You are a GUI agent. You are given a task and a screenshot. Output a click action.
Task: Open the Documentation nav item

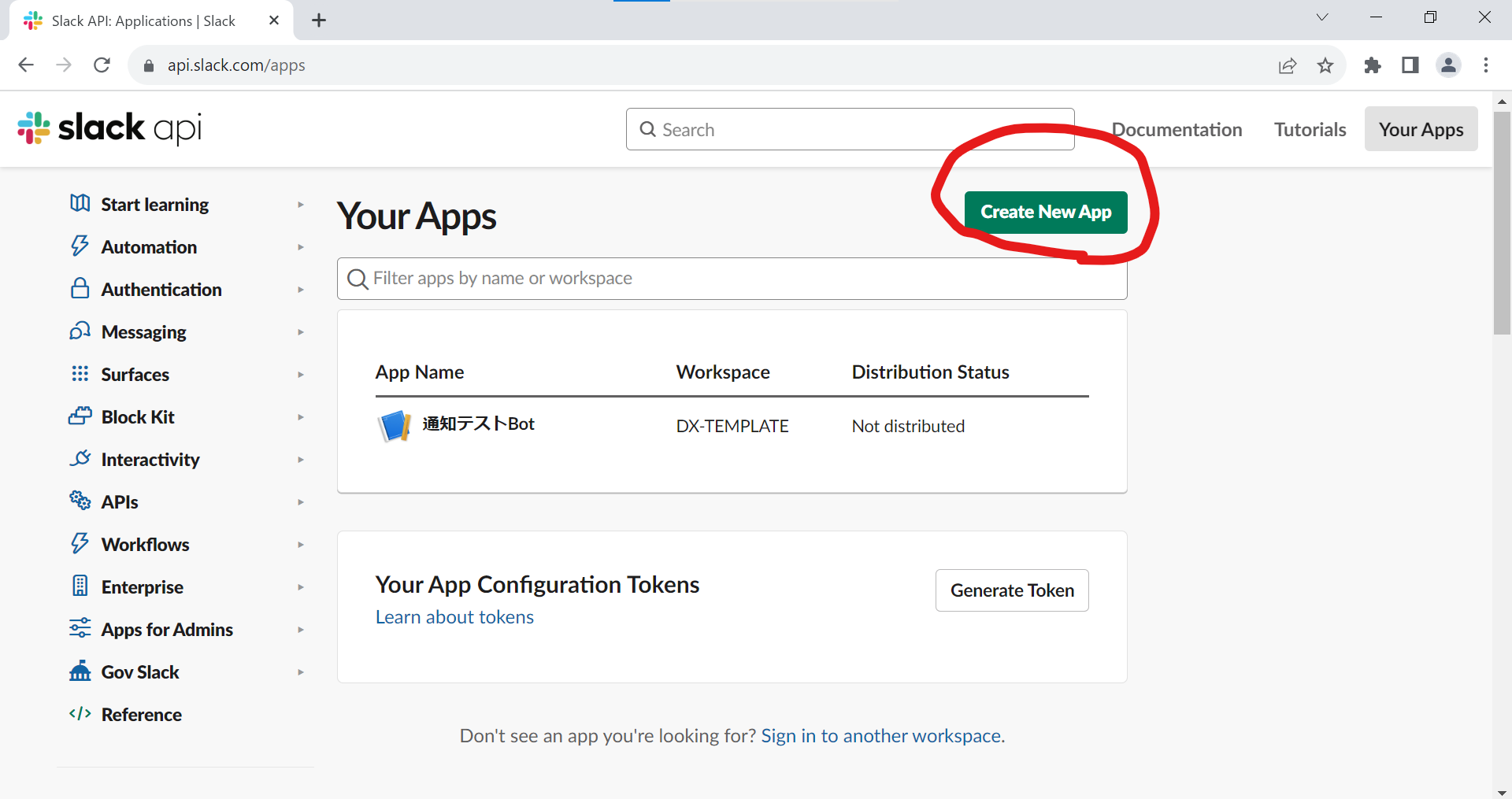click(1177, 130)
